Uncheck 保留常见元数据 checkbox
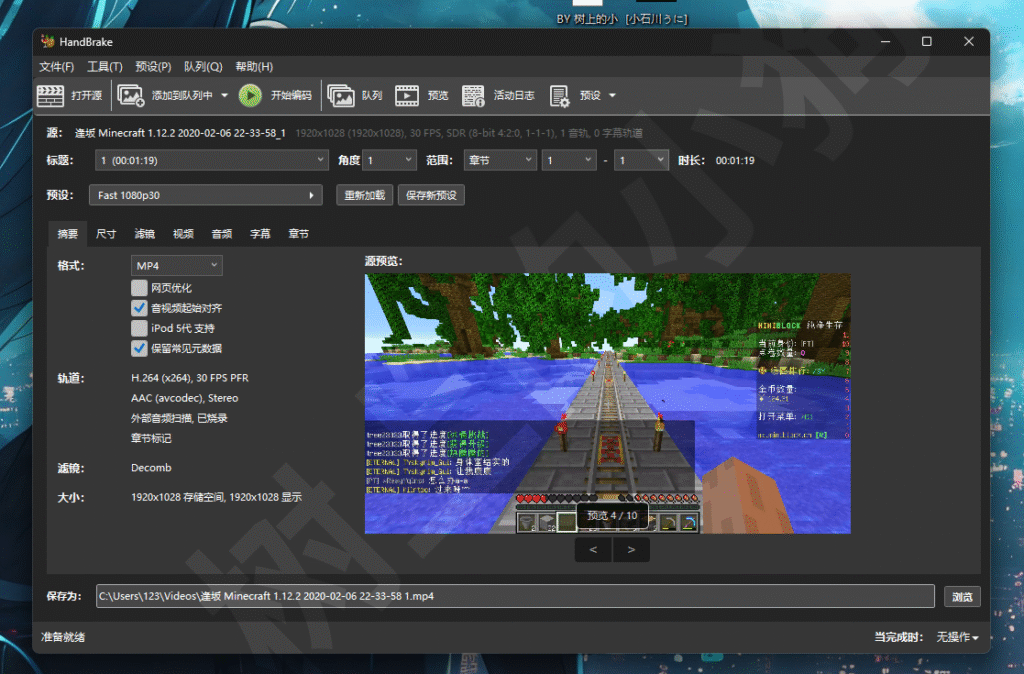Screen dimensions: 1024x674 click(x=139, y=349)
